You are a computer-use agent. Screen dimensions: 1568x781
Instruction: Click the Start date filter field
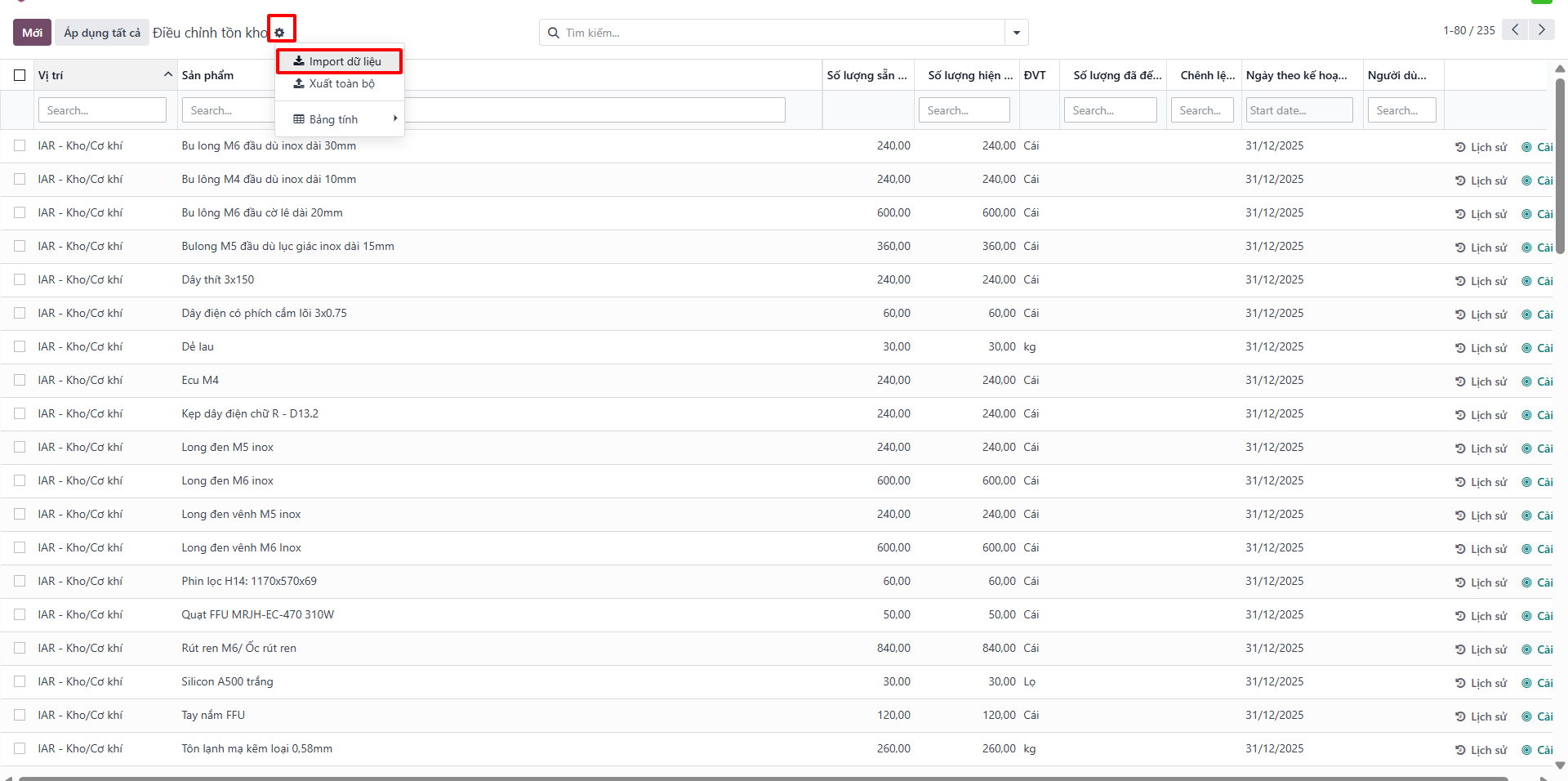[1298, 110]
